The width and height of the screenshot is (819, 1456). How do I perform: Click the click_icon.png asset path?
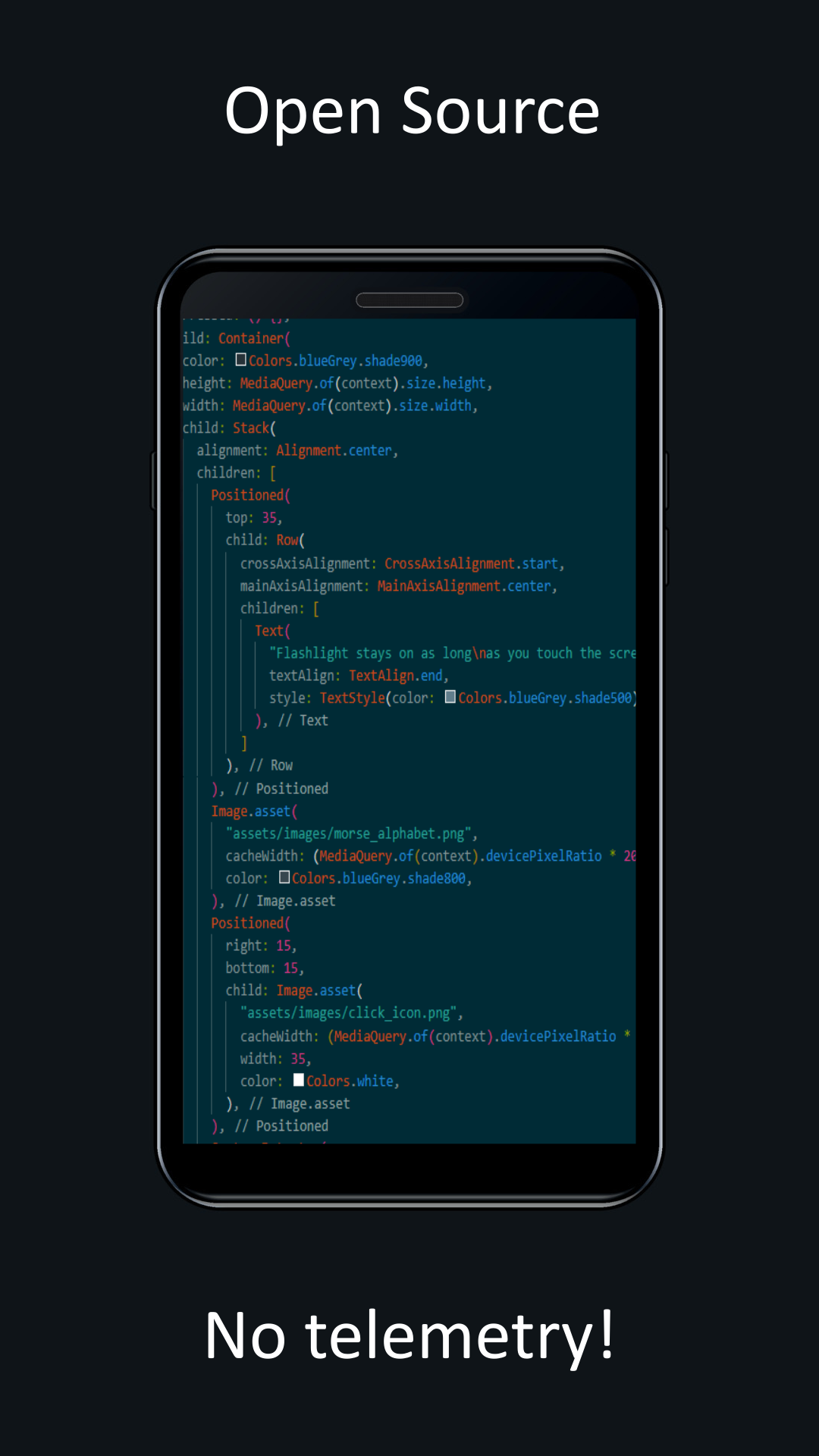[x=349, y=1013]
